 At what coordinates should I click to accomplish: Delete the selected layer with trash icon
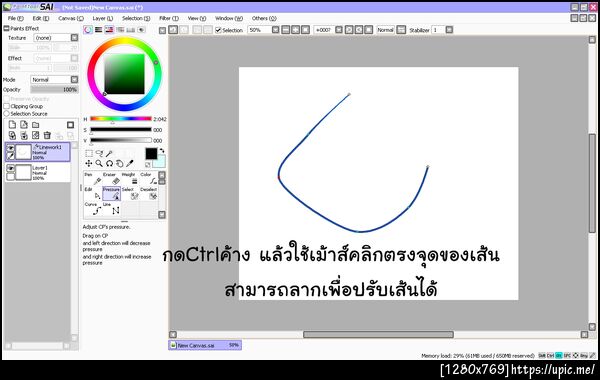click(x=47, y=135)
